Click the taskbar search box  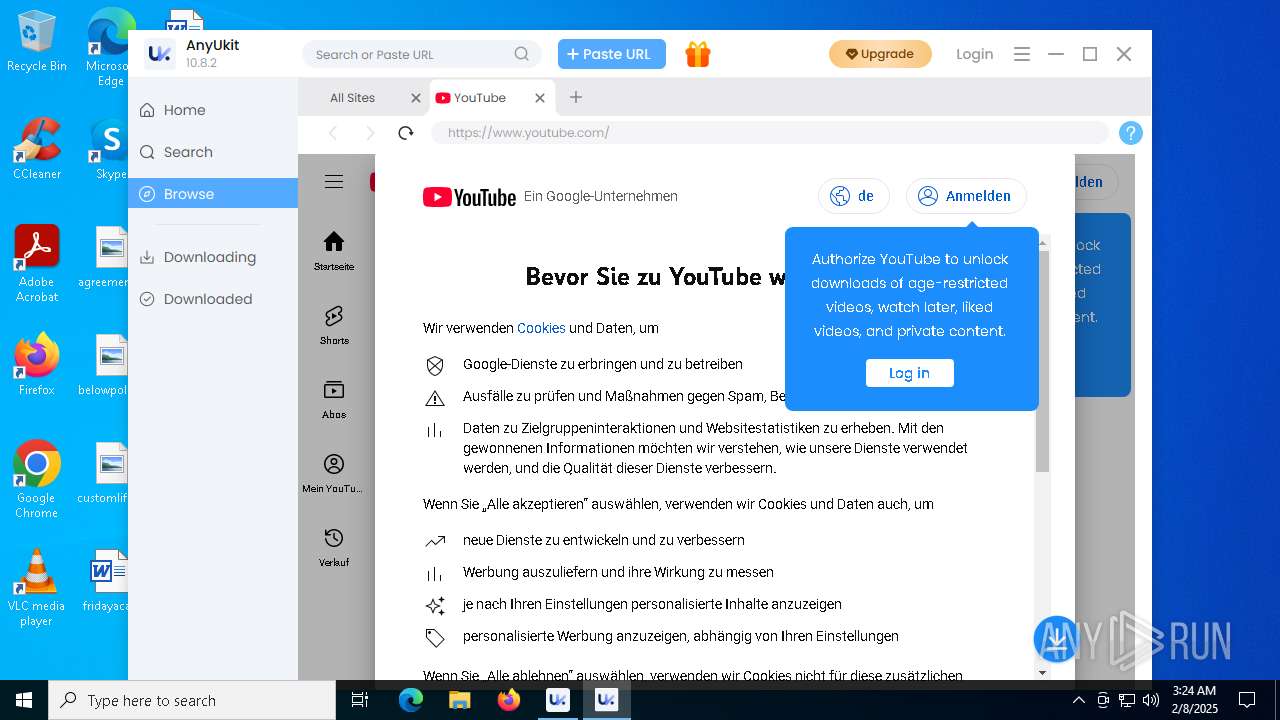tap(192, 700)
